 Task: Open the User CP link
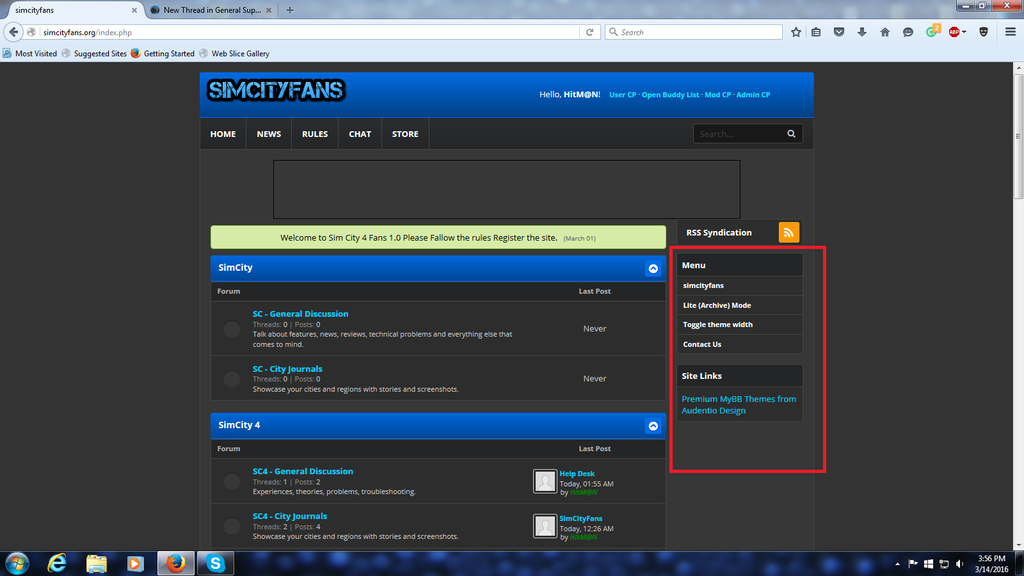pos(622,95)
